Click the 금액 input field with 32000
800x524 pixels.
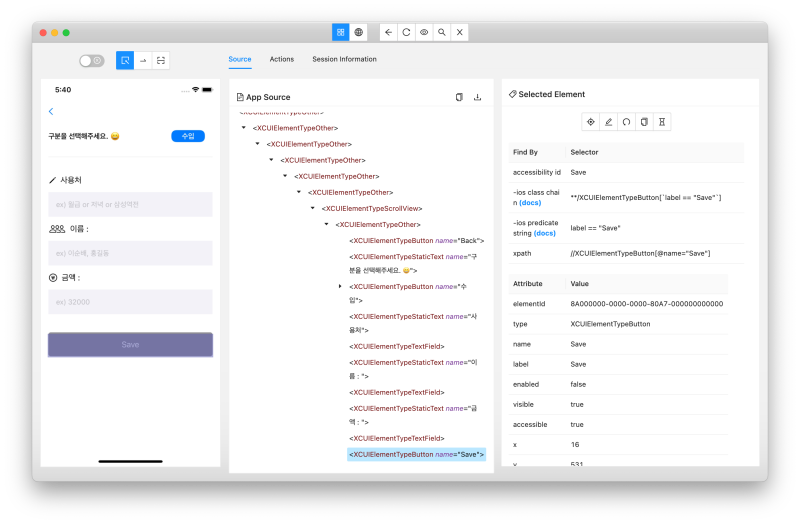coord(131,302)
